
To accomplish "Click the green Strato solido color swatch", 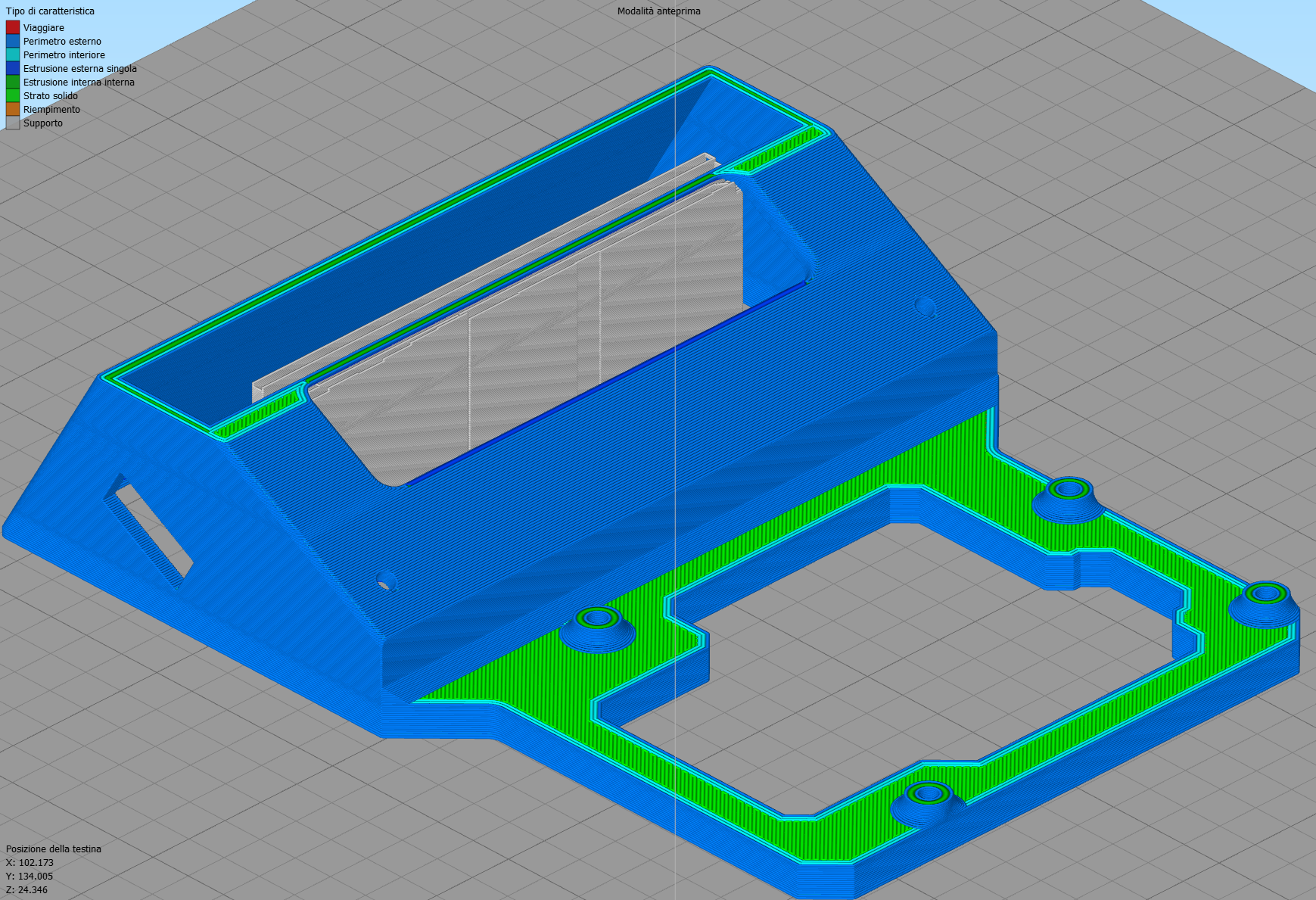I will tap(13, 95).
